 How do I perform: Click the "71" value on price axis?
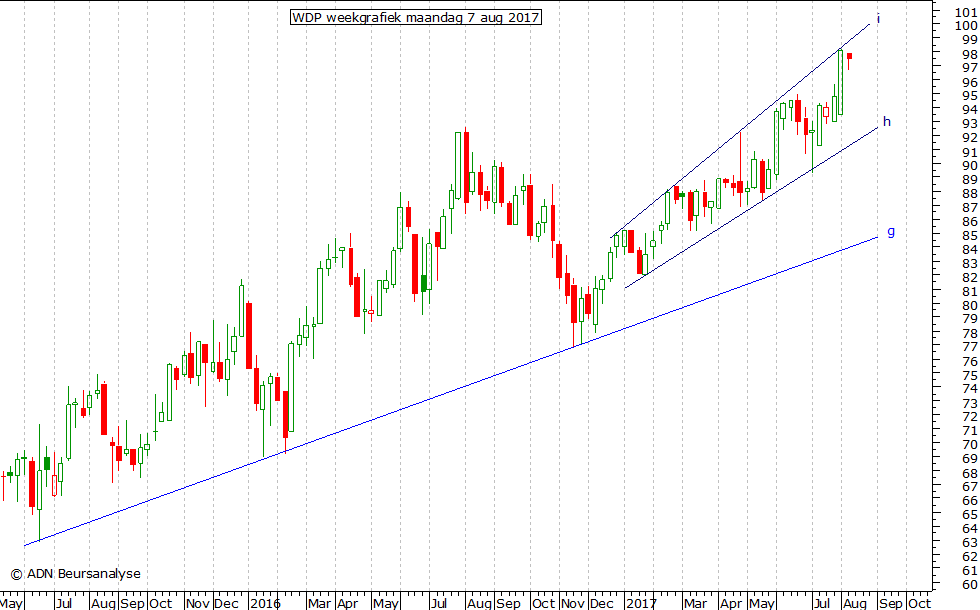tap(970, 431)
